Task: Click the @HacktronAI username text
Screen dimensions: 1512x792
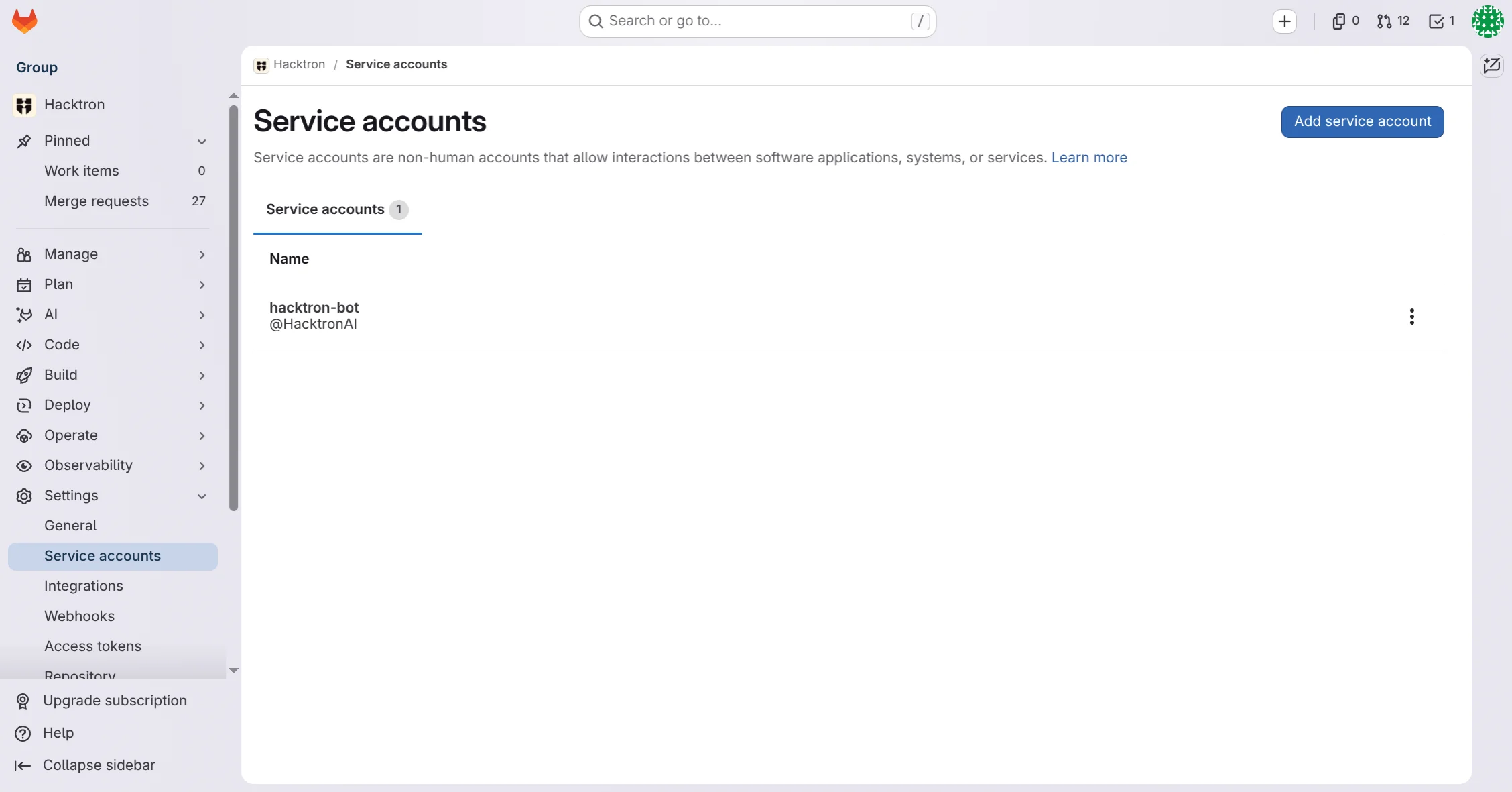Action: [x=313, y=325]
